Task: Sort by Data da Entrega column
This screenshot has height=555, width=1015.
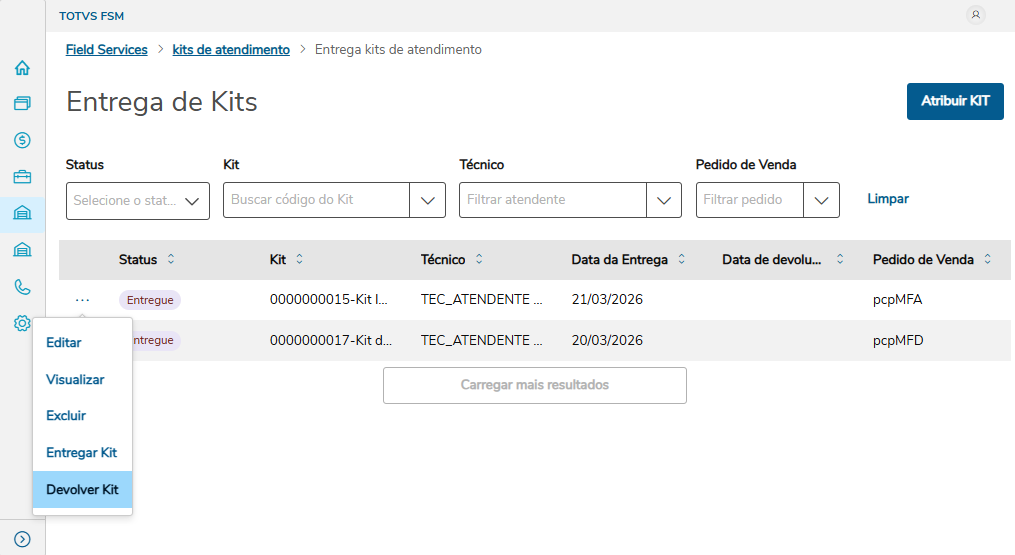Action: point(682,260)
